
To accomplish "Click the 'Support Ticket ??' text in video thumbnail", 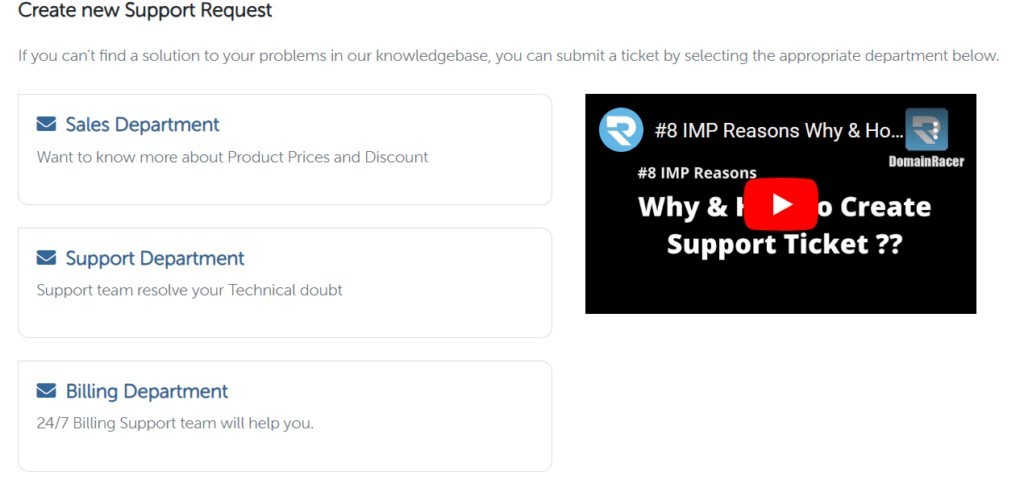I will click(x=784, y=244).
